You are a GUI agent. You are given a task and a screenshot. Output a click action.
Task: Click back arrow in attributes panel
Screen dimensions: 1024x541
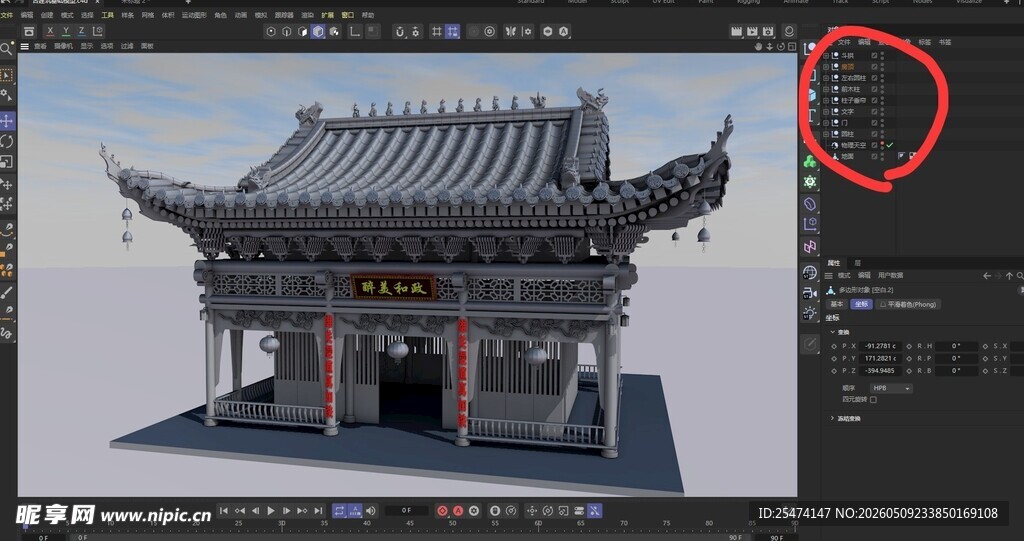987,276
